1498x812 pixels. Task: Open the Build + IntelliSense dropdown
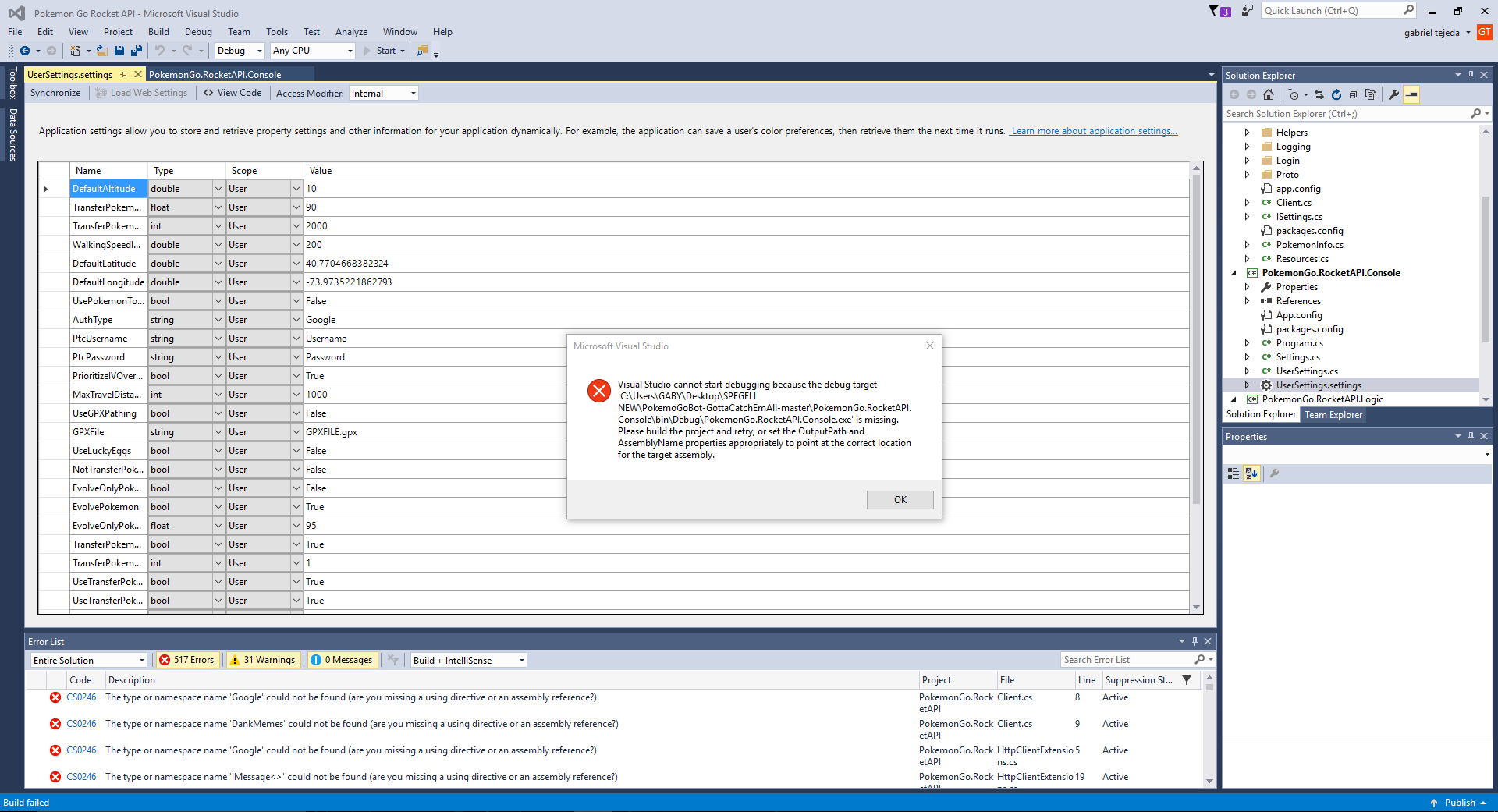(469, 661)
